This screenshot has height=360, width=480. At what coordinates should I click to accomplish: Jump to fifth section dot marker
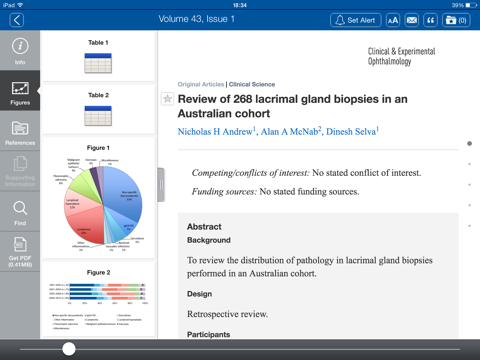coord(469,226)
